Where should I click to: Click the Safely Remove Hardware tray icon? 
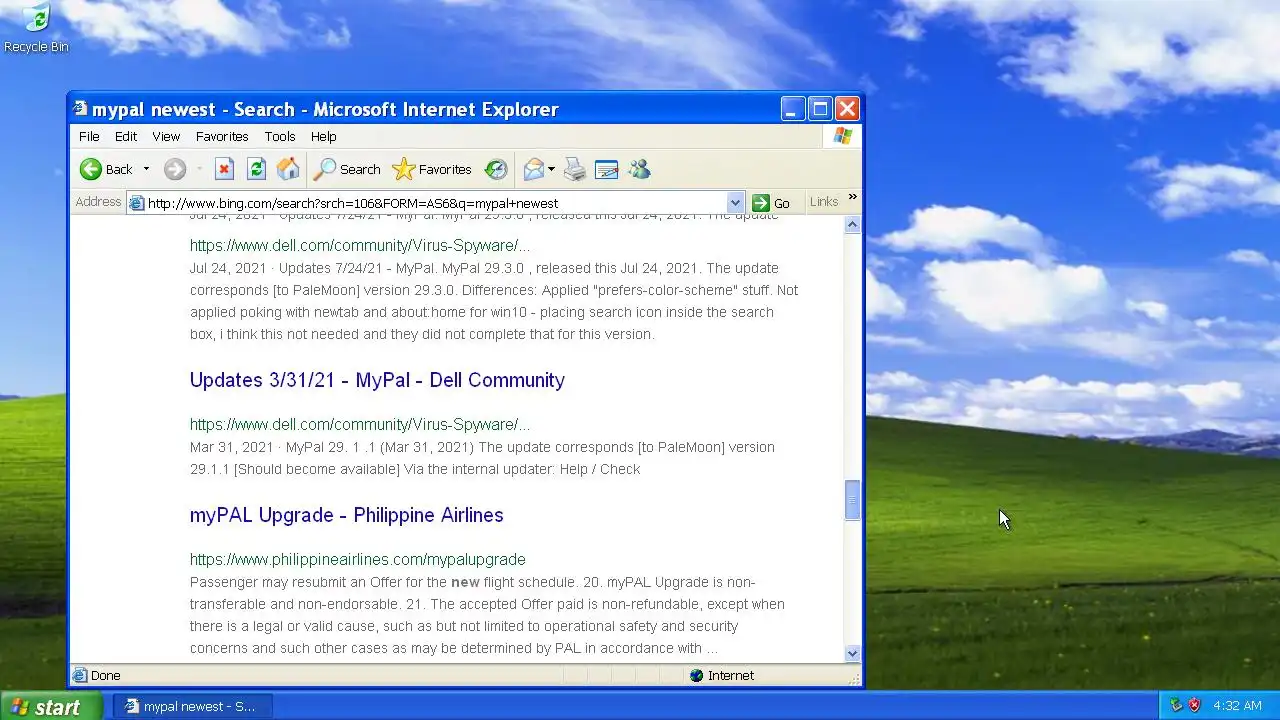[x=1176, y=706]
